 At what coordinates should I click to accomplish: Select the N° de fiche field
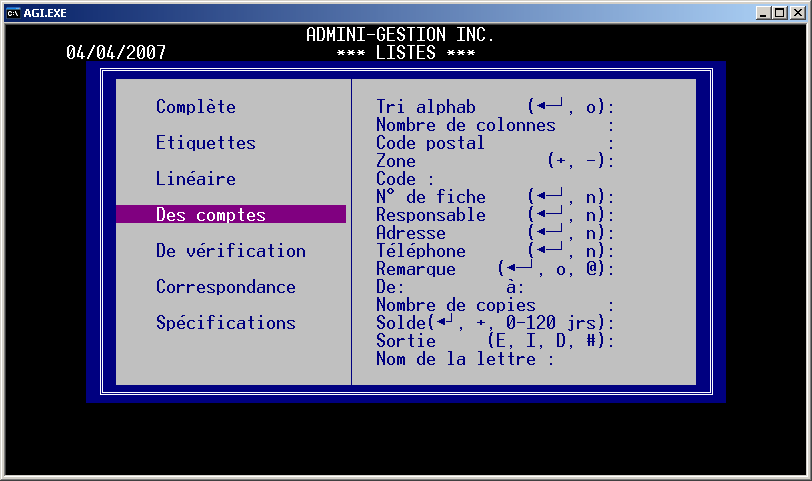[495, 197]
